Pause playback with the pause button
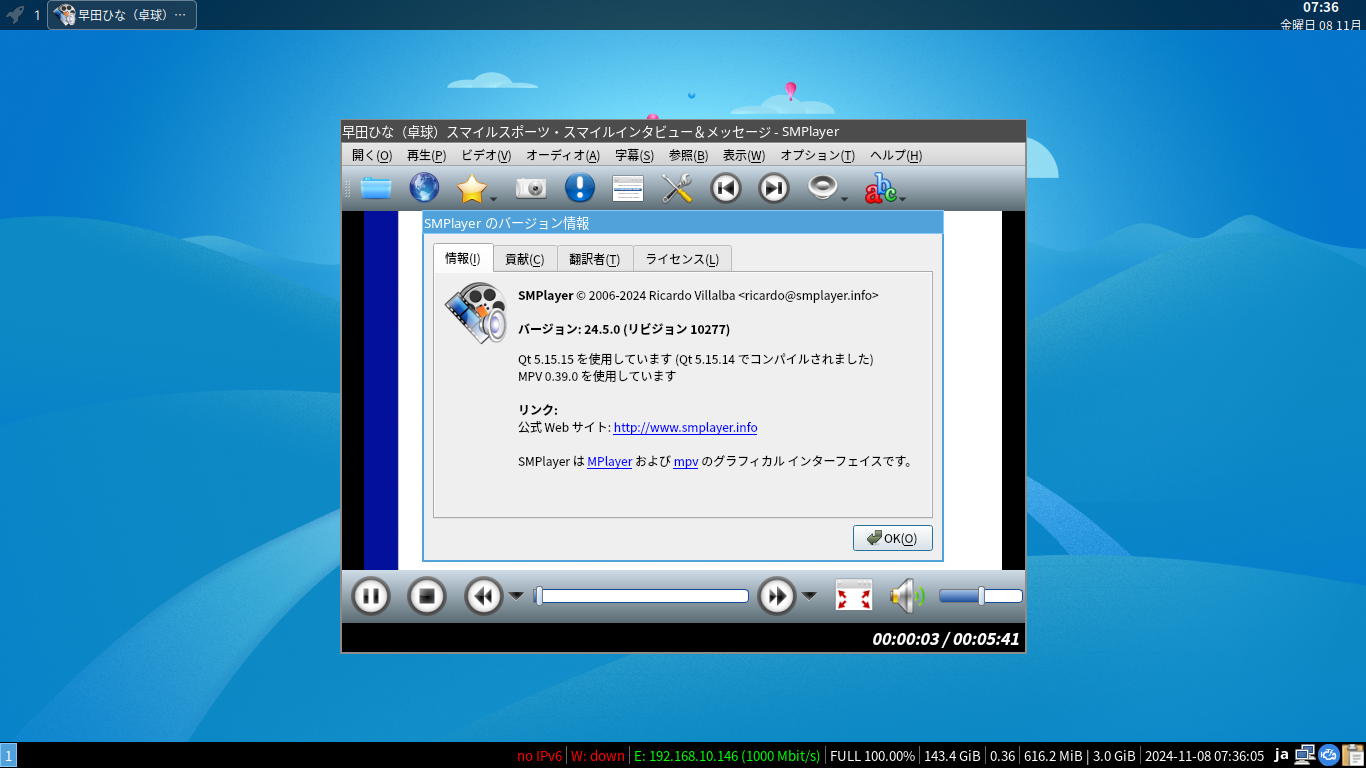Viewport: 1366px width, 768px height. 370,597
